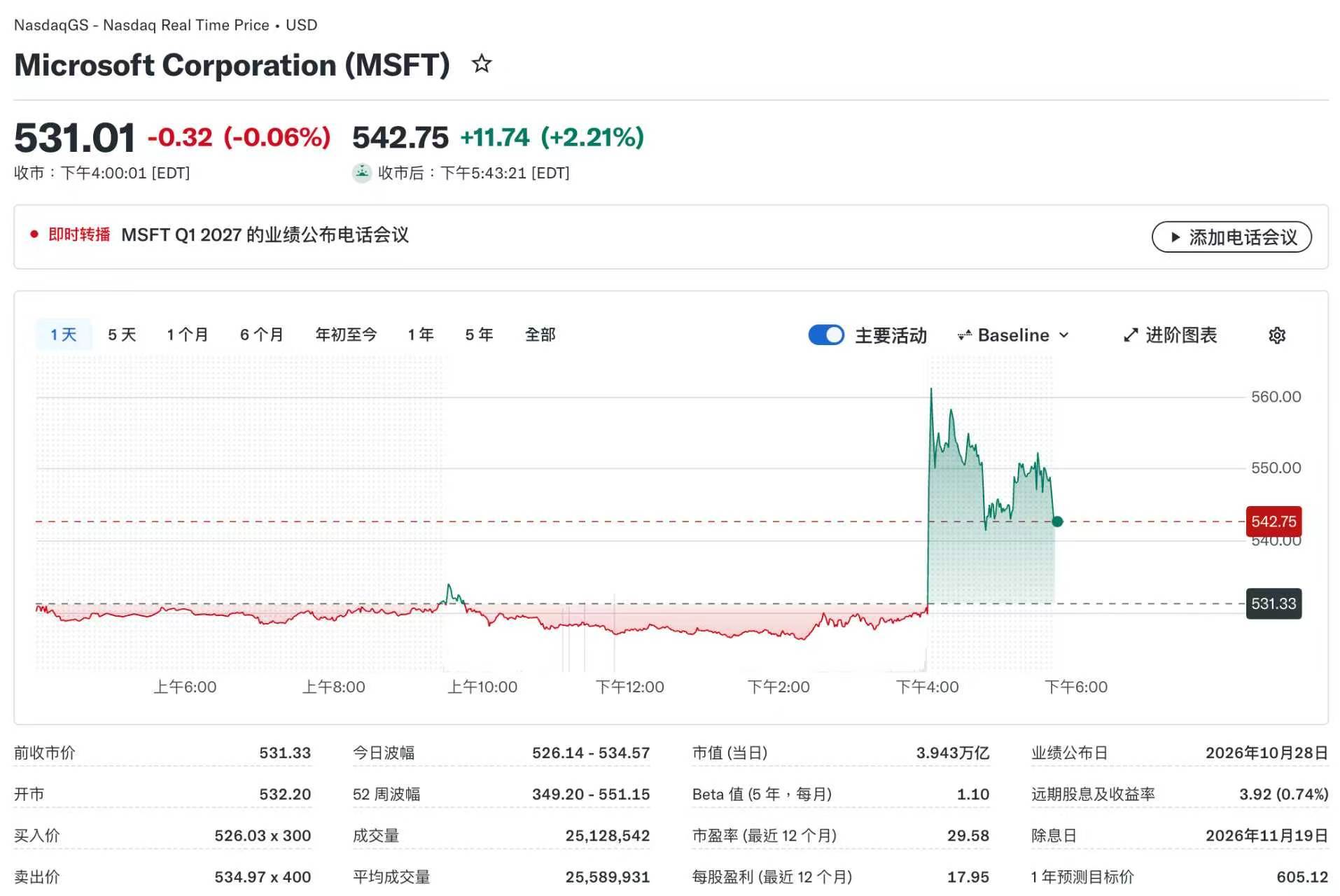Click the 531.33 previous close label
Image resolution: width=1340 pixels, height=896 pixels.
click(x=1273, y=603)
